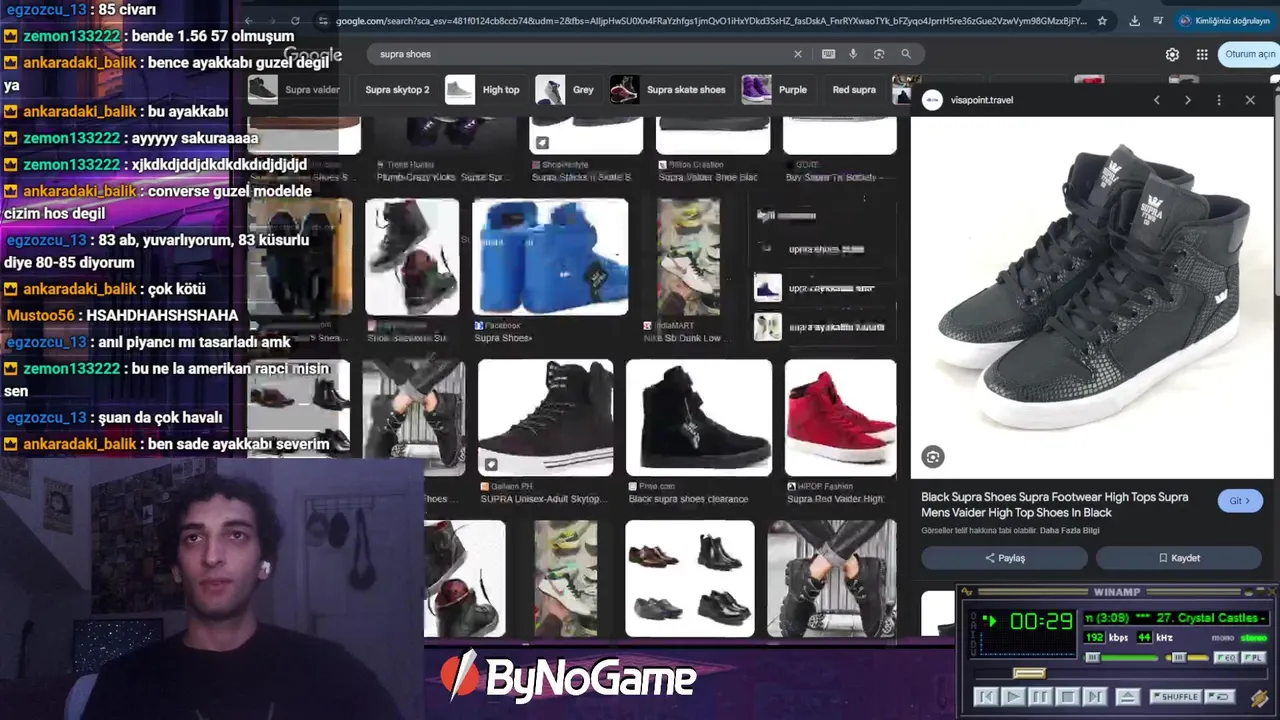Viewport: 1280px width, 720px height.
Task: Click the Paylaş share button
Action: 1005,558
